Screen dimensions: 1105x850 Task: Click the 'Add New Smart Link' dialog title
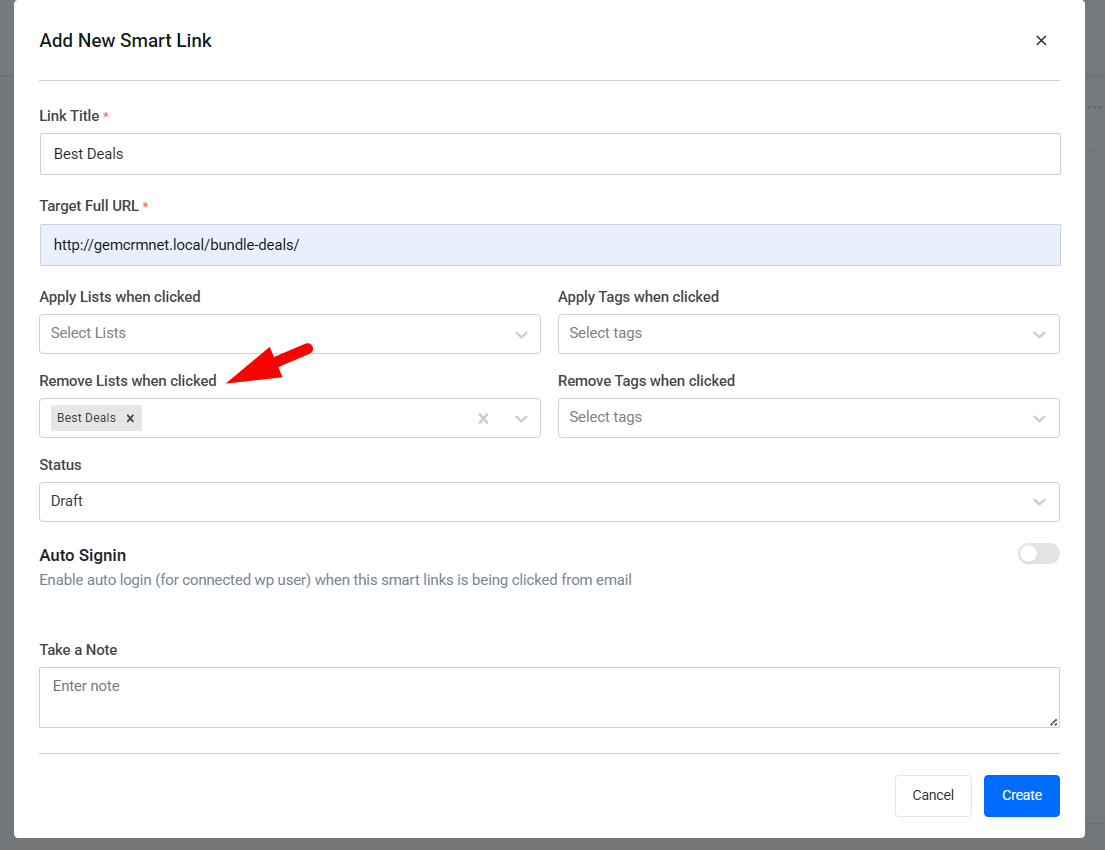click(x=125, y=41)
